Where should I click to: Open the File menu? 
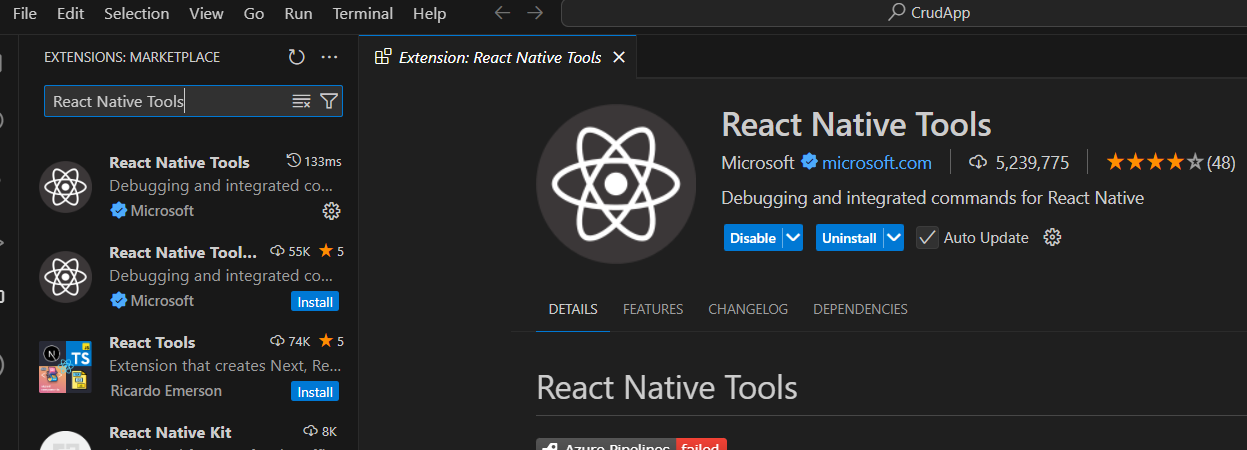click(25, 14)
